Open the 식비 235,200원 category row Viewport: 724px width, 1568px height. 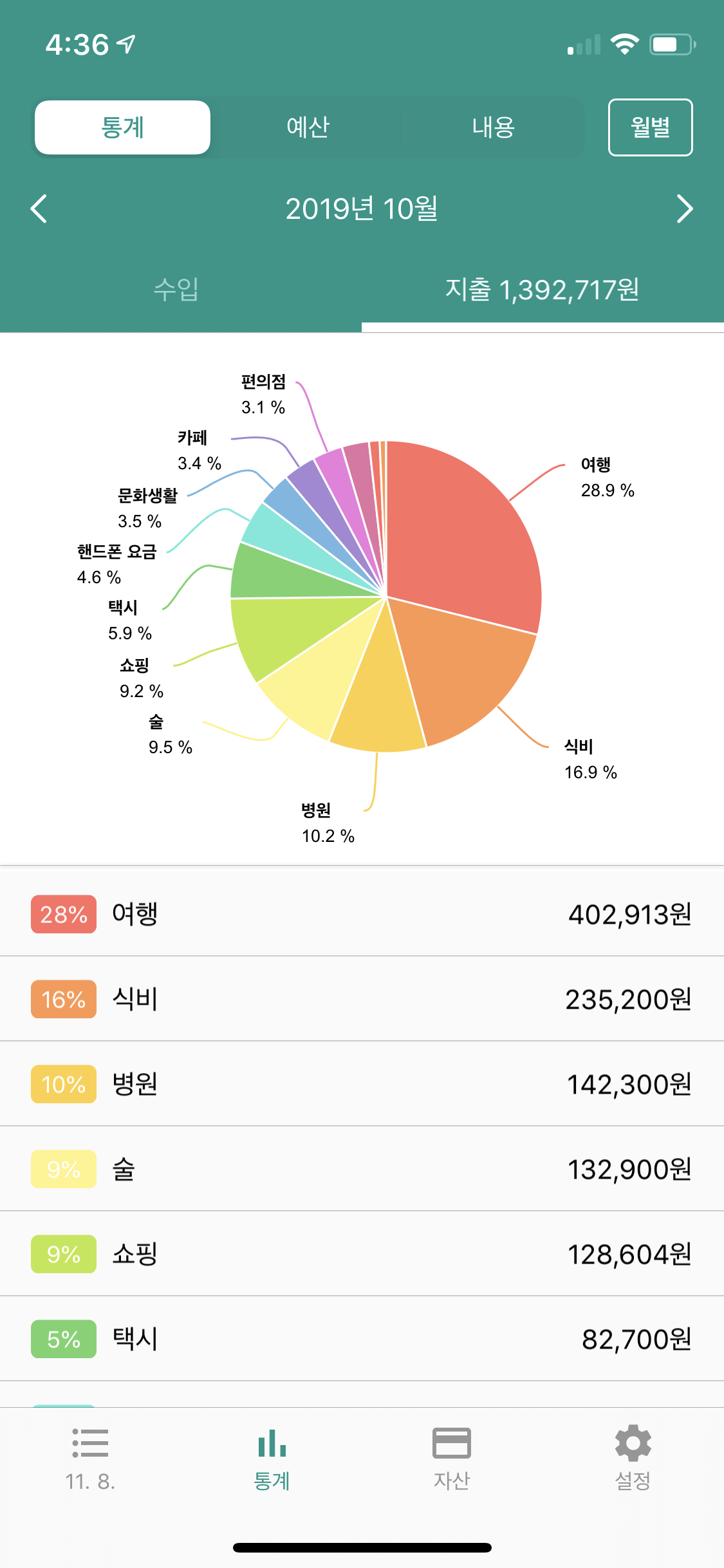tap(362, 999)
